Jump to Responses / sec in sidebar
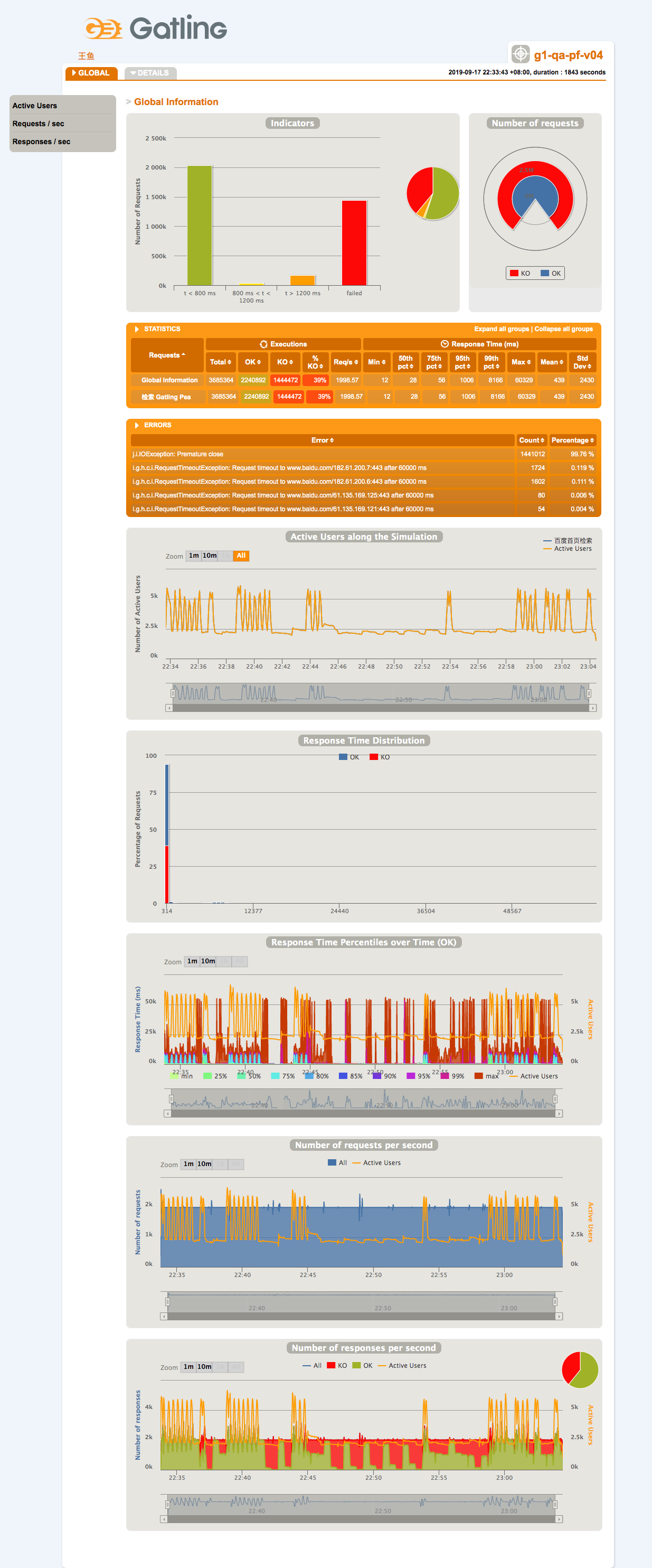The width and height of the screenshot is (652, 1568). pyautogui.click(x=41, y=142)
